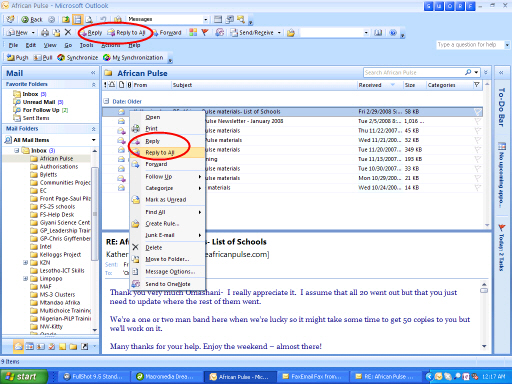Open the Address Book icon
This screenshot has height=384, width=512.
click(378, 33)
